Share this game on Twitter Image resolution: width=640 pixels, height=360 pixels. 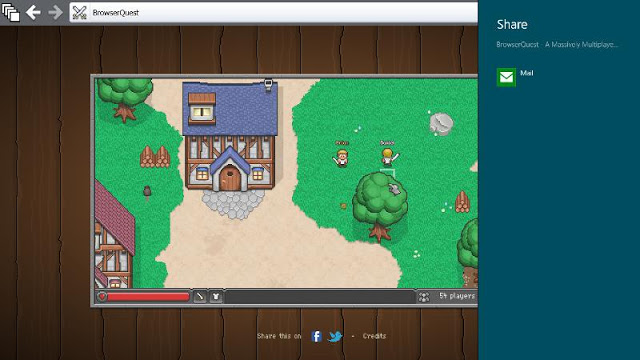335,336
